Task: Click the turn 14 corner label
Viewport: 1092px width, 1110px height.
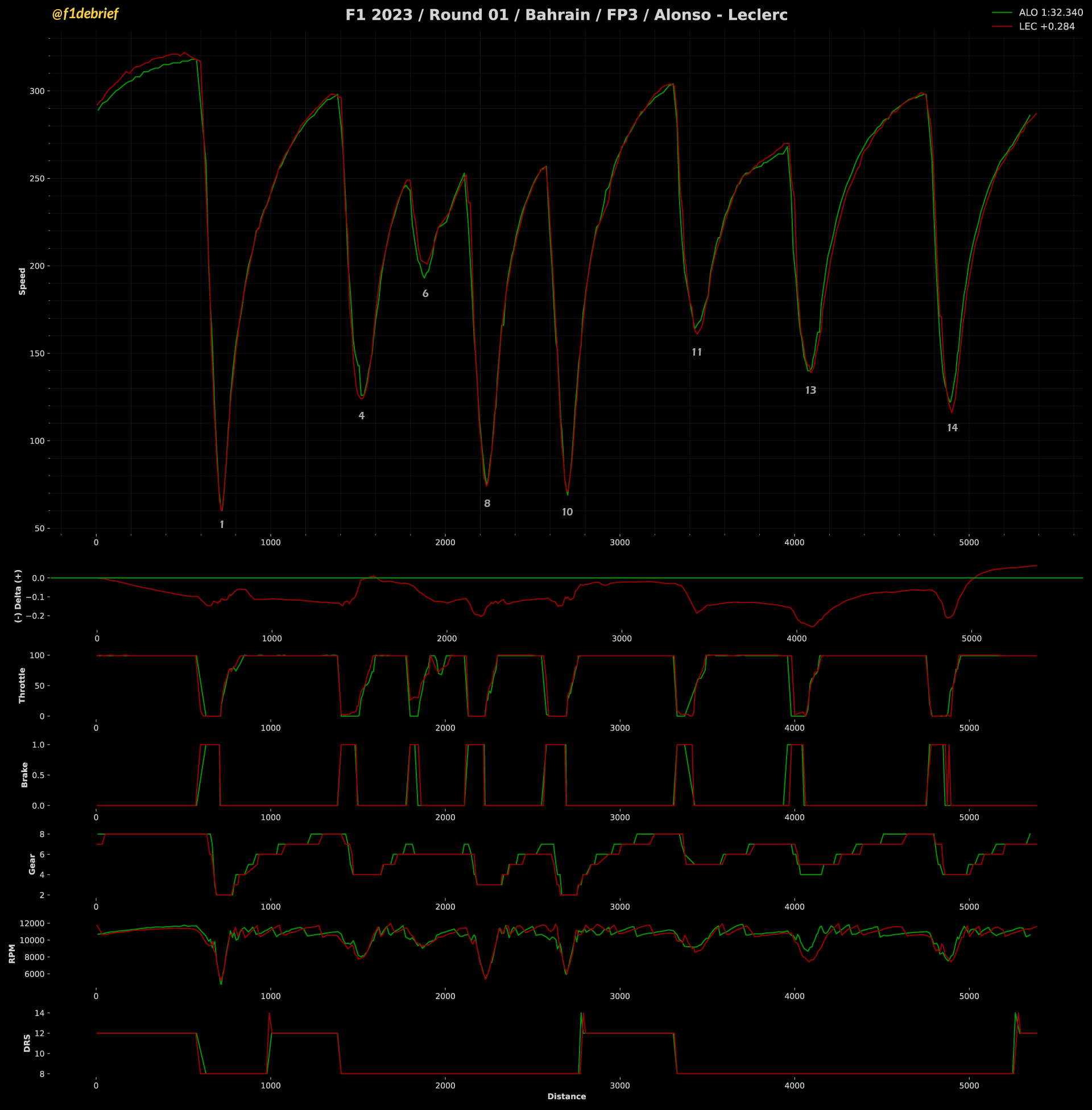Action: coord(952,428)
